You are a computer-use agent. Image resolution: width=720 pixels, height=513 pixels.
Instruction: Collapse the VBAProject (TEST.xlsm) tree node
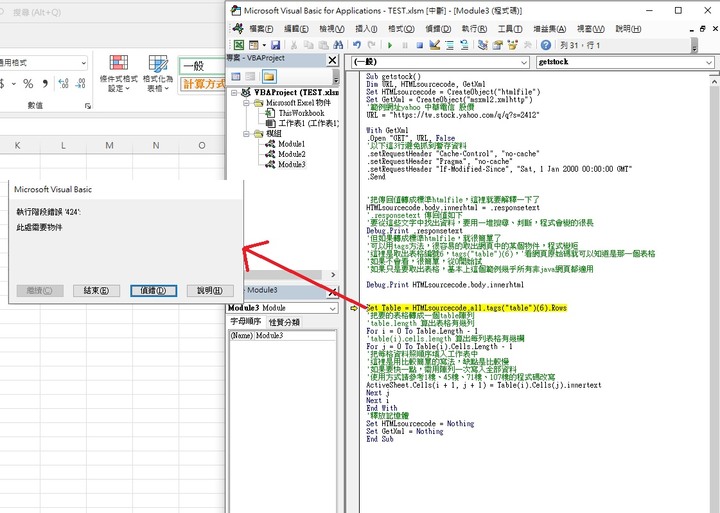click(x=234, y=92)
